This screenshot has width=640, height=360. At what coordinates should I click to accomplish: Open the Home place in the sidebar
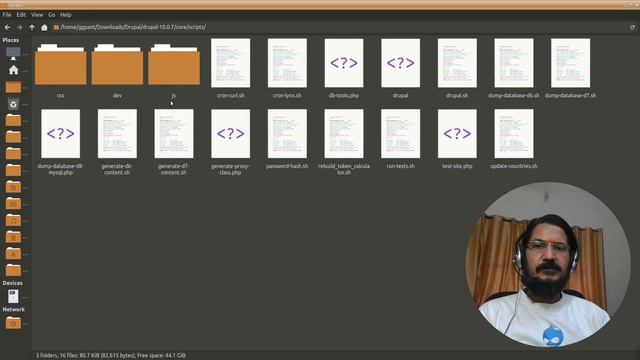[x=13, y=70]
